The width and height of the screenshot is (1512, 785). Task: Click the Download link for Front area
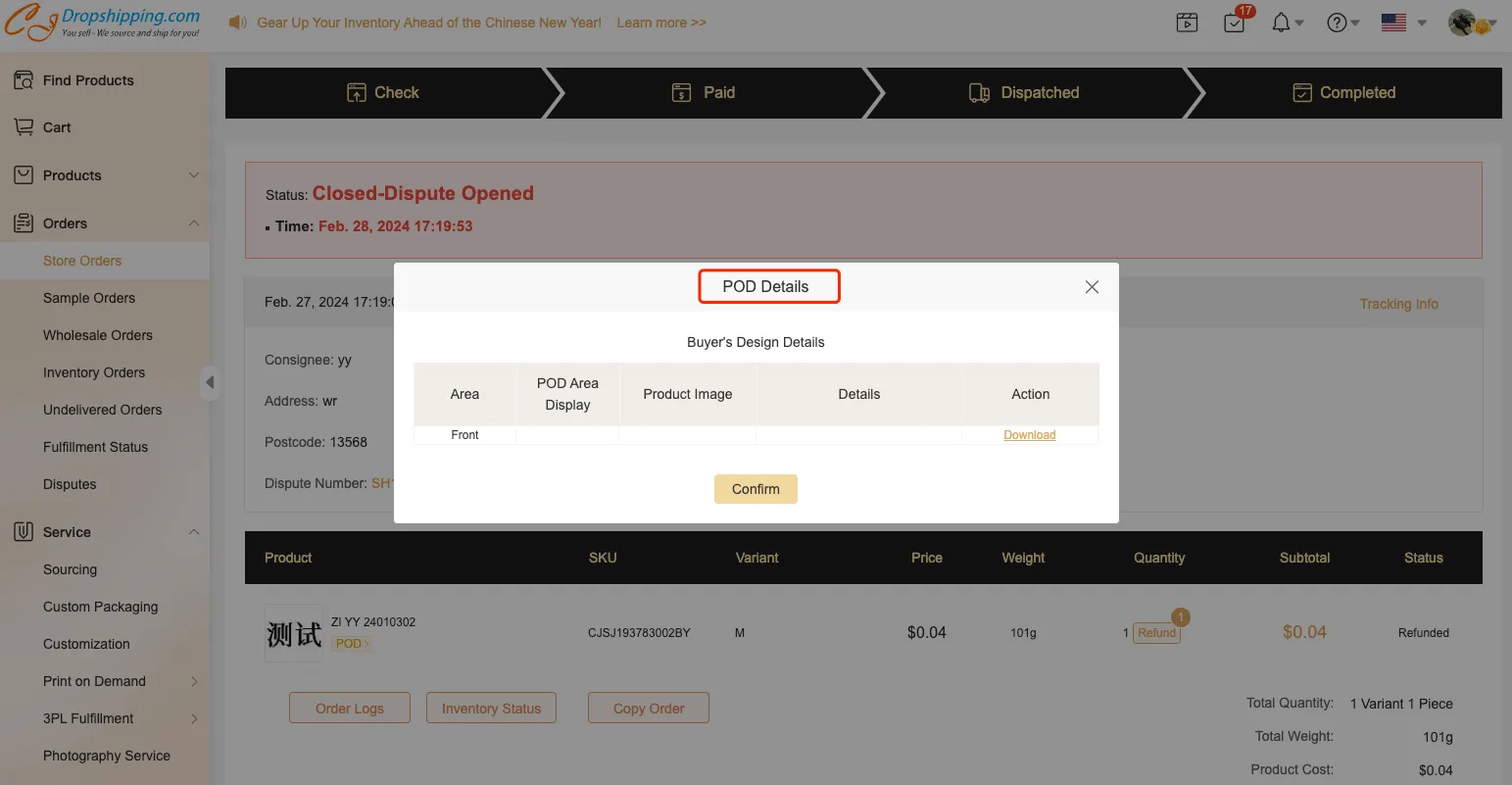tap(1029, 435)
